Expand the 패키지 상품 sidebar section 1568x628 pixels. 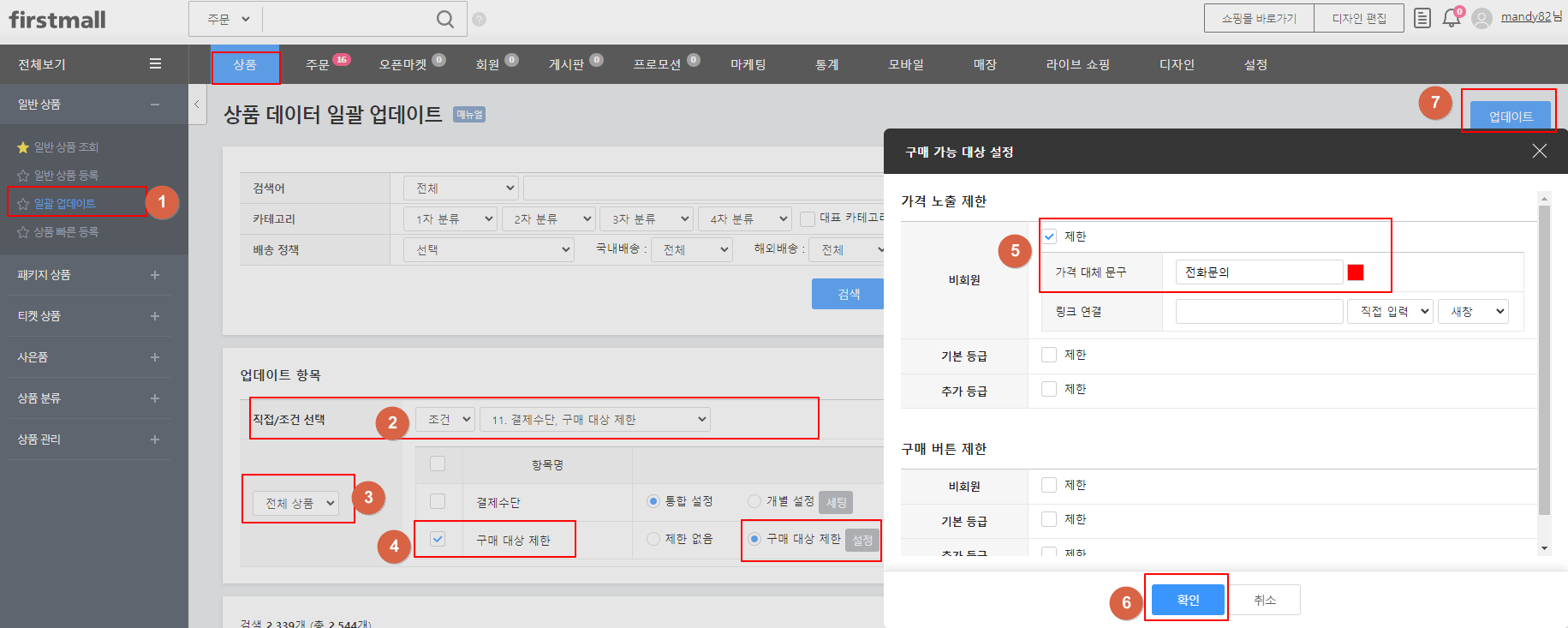coord(155,275)
